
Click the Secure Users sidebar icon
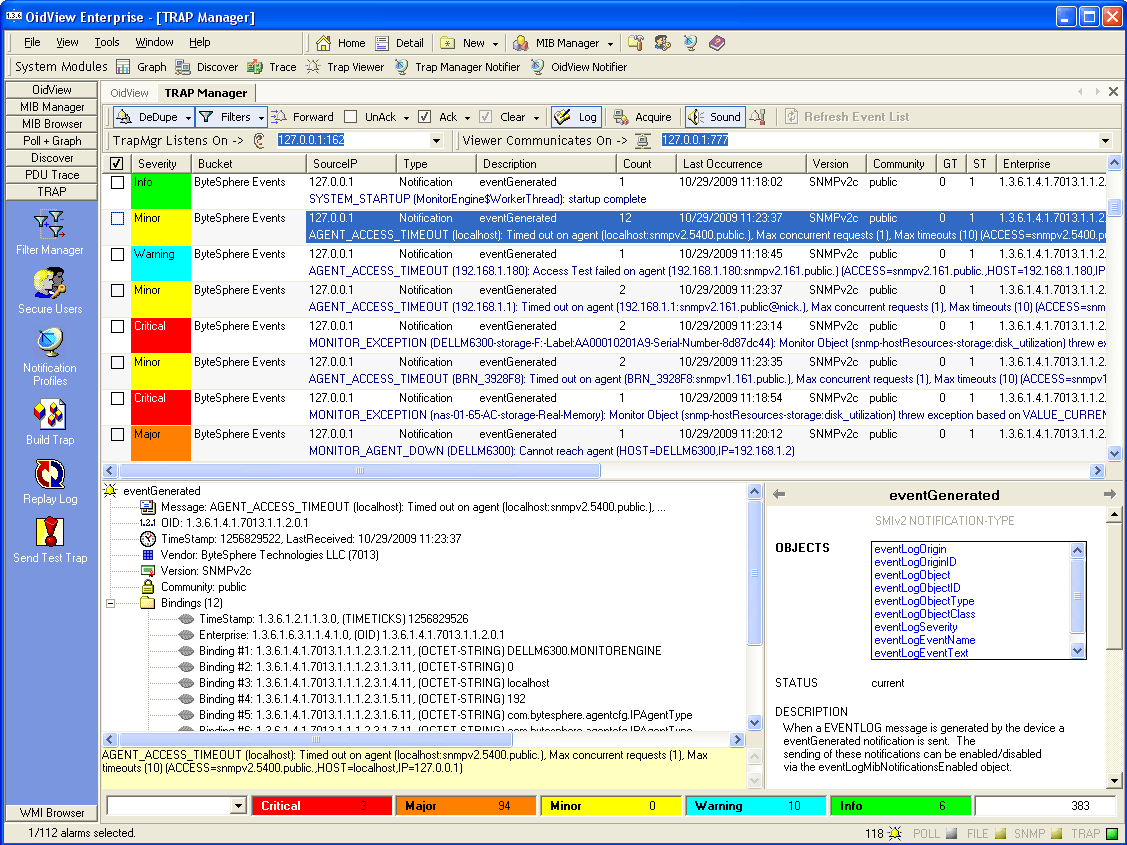[x=49, y=285]
